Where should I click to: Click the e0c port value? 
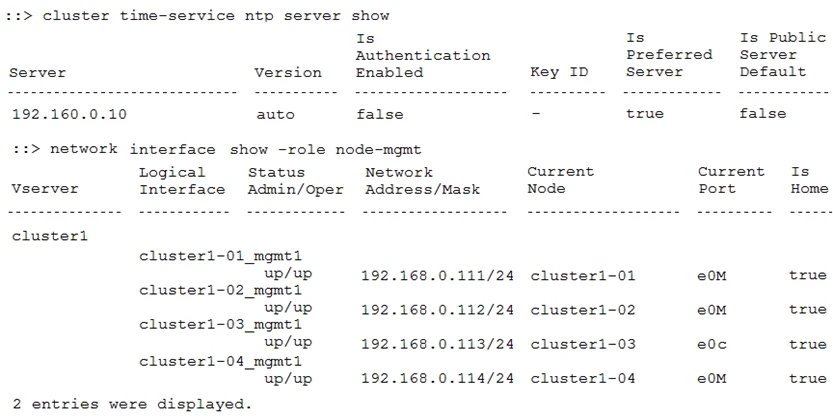[712, 345]
